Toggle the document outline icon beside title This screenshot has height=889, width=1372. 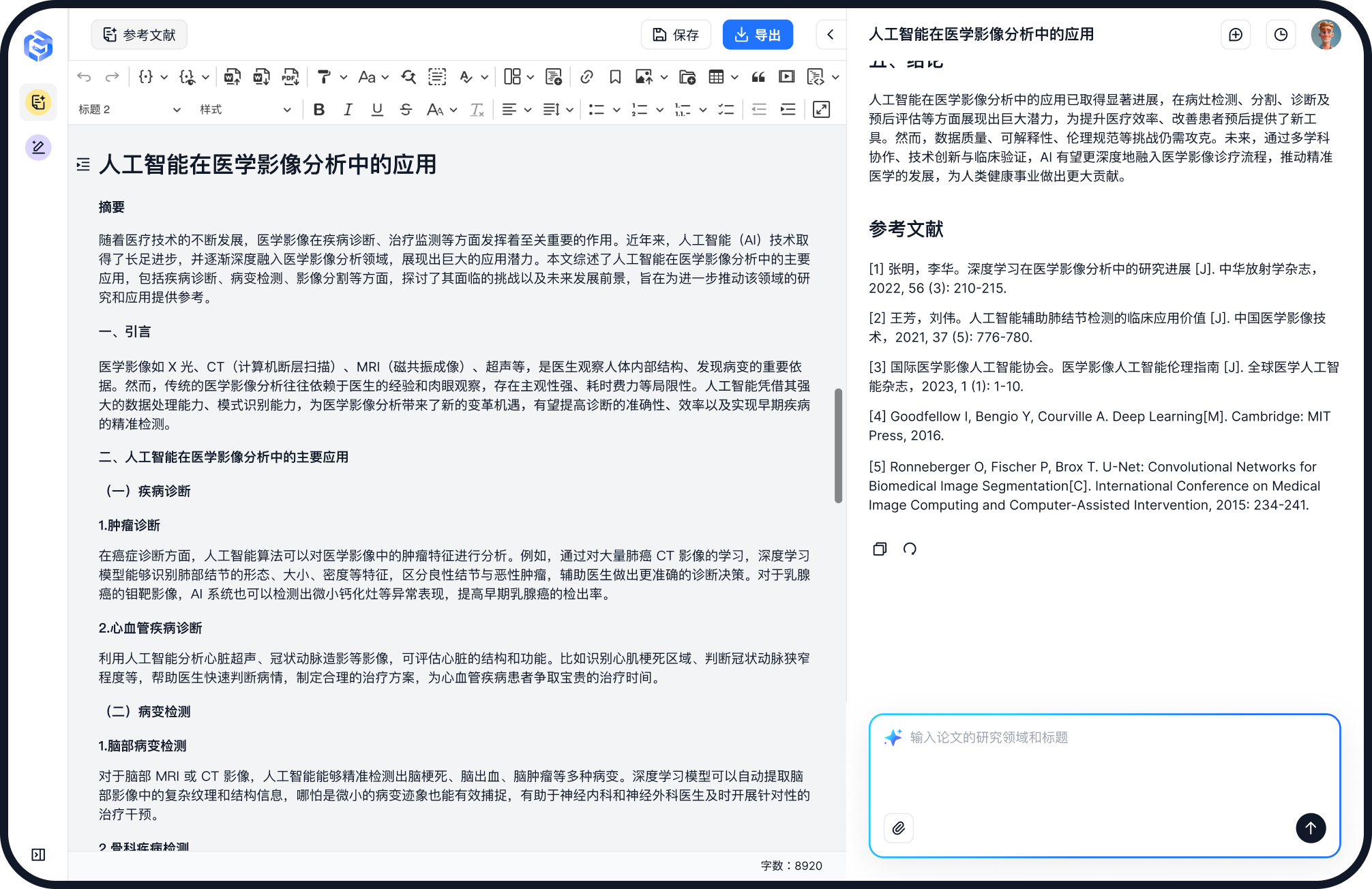pos(83,164)
